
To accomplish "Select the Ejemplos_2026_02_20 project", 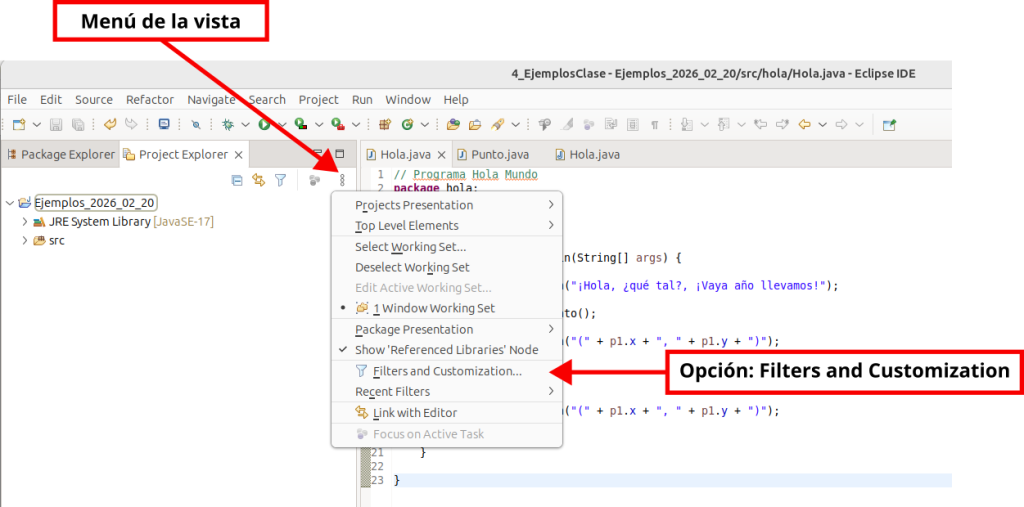I will click(94, 202).
